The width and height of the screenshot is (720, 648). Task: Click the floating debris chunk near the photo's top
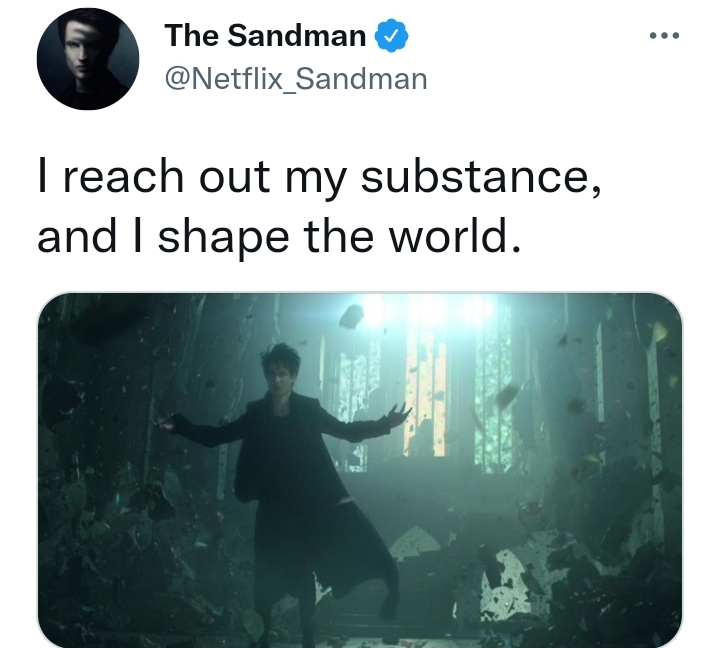coord(351,317)
